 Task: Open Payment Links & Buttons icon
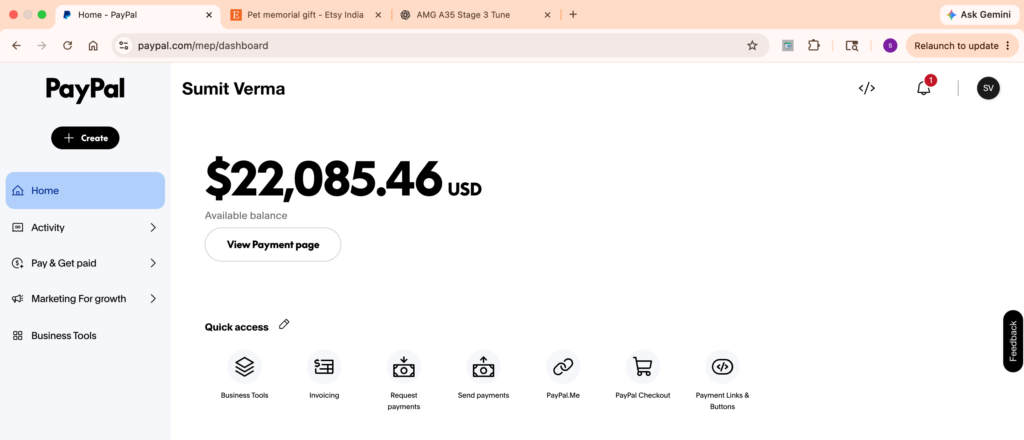point(722,367)
